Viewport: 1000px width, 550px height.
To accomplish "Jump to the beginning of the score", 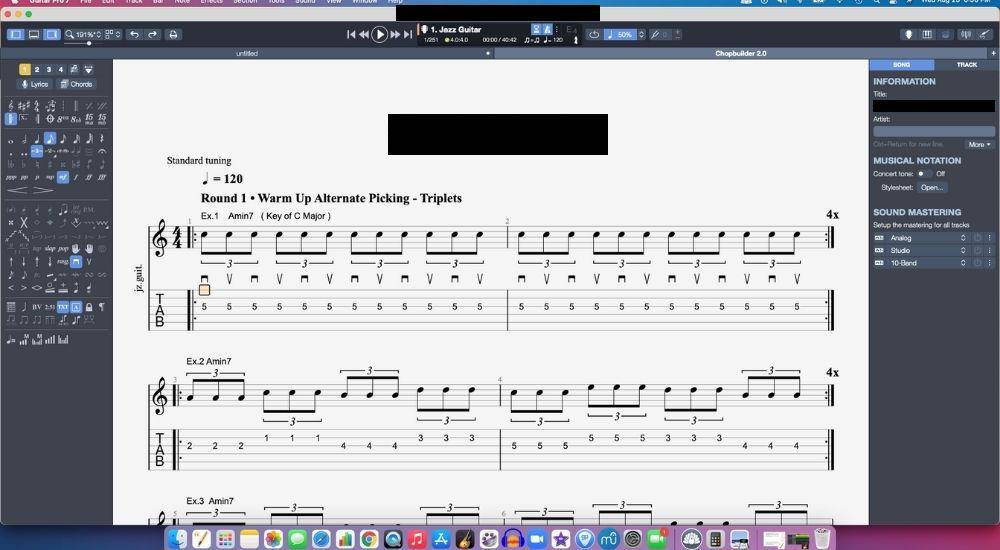I will (x=351, y=34).
